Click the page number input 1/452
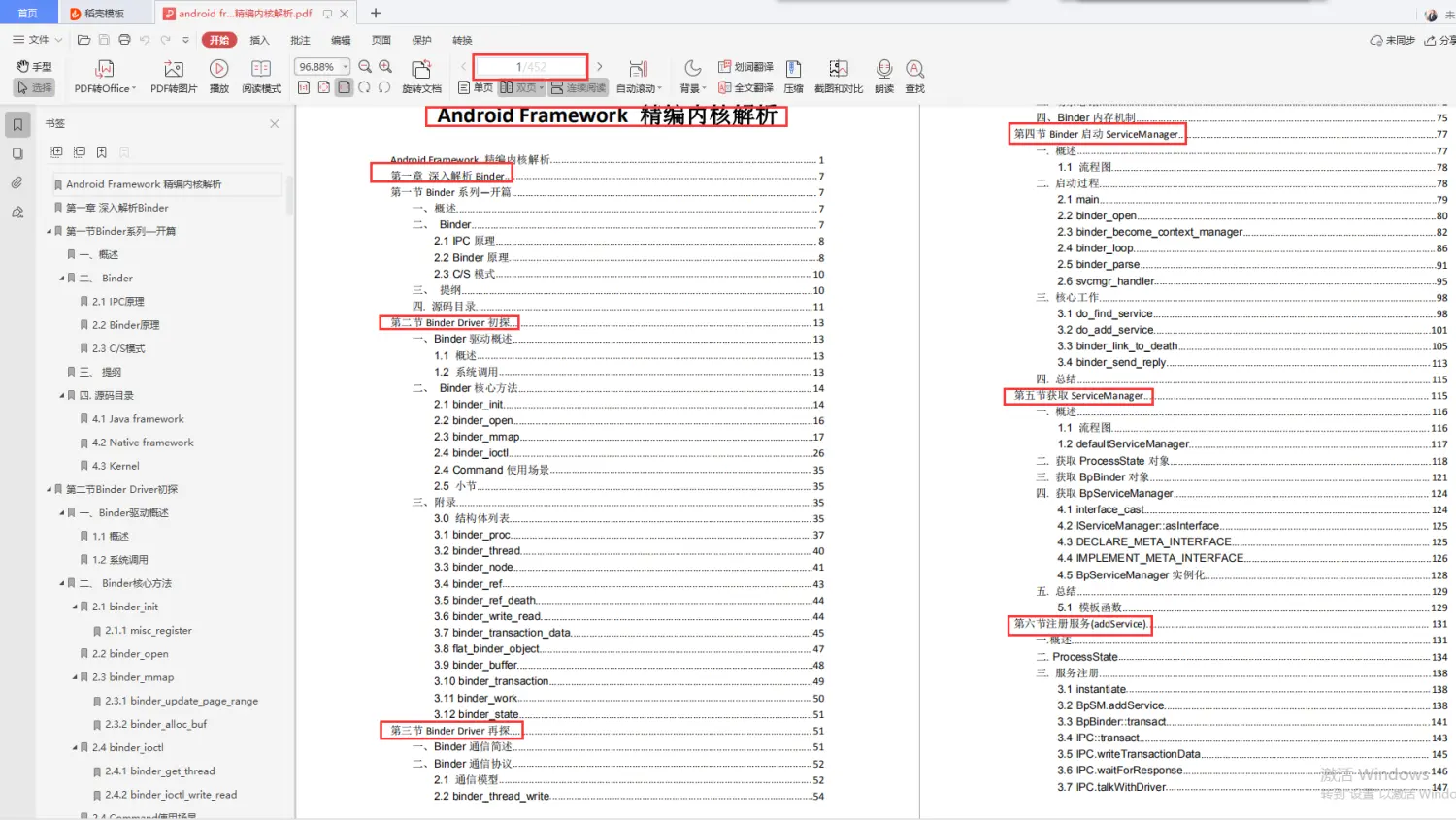This screenshot has width=1456, height=820. 531,66
